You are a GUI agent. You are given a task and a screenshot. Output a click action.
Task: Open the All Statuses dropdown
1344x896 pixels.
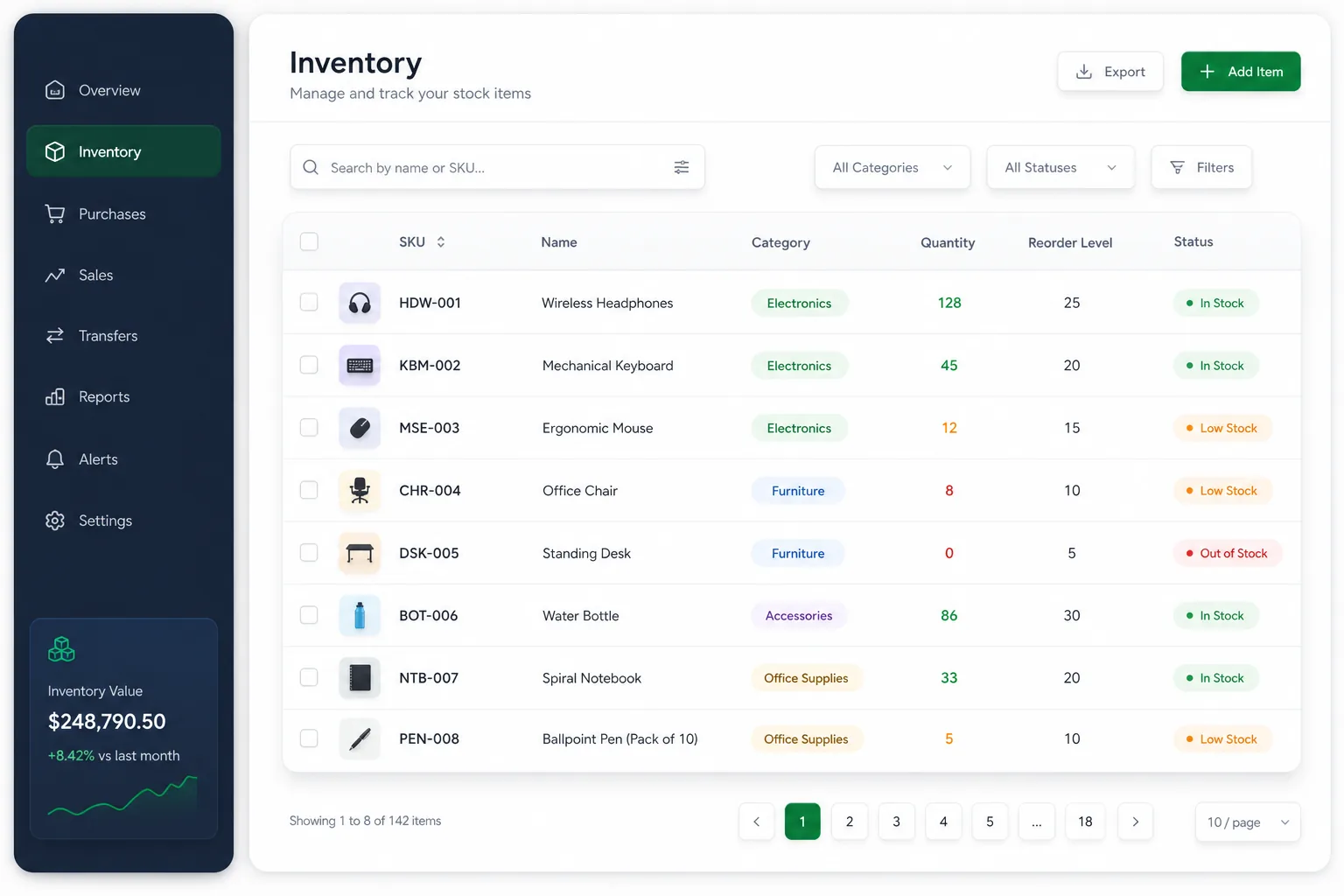pyautogui.click(x=1060, y=167)
